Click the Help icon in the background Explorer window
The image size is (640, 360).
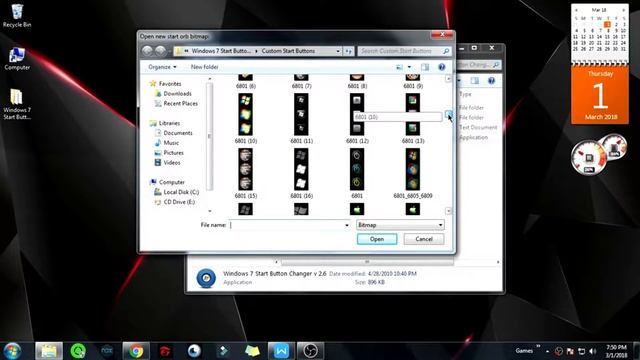coord(491,81)
